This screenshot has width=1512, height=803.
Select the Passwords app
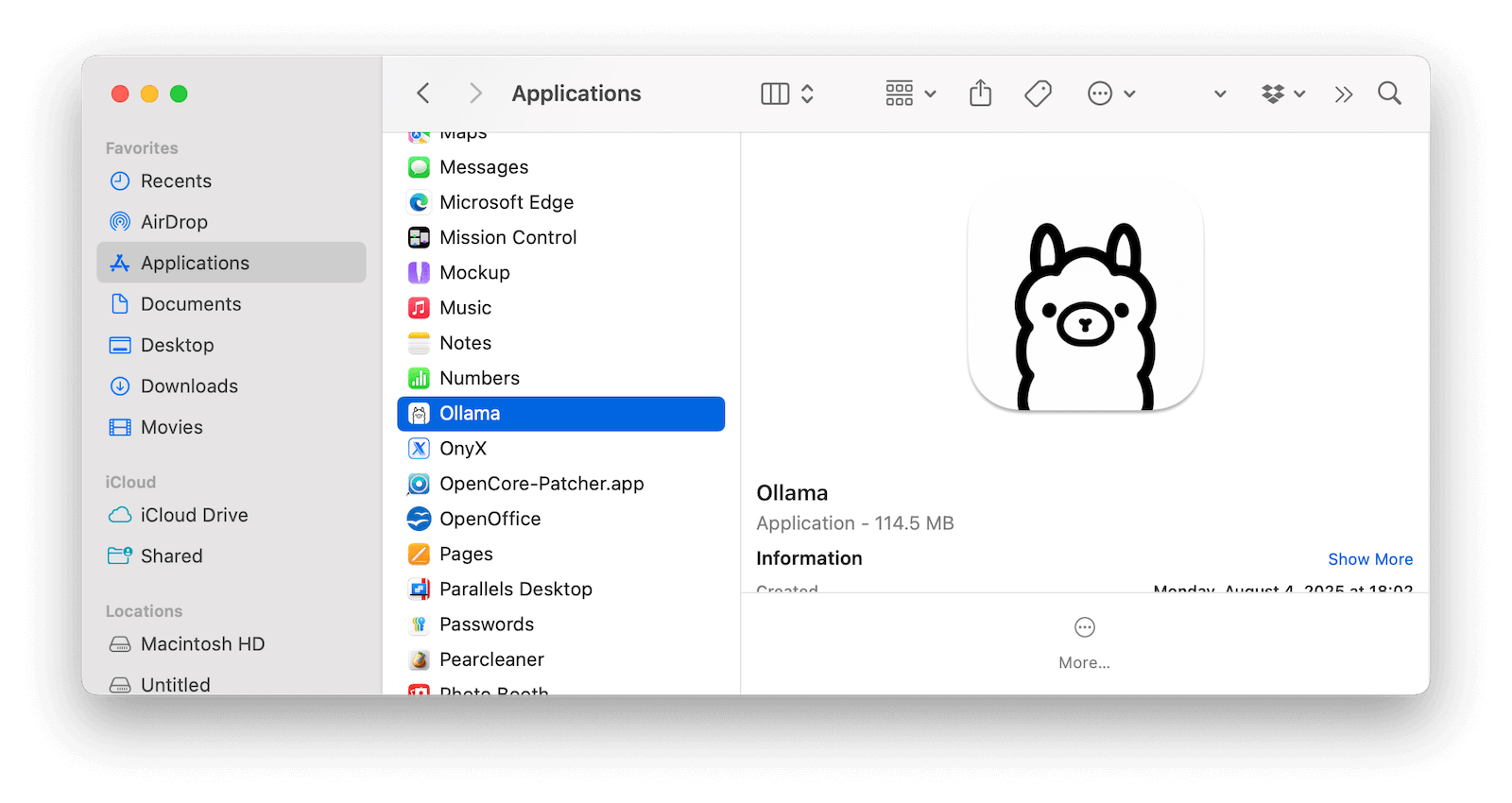561,624
